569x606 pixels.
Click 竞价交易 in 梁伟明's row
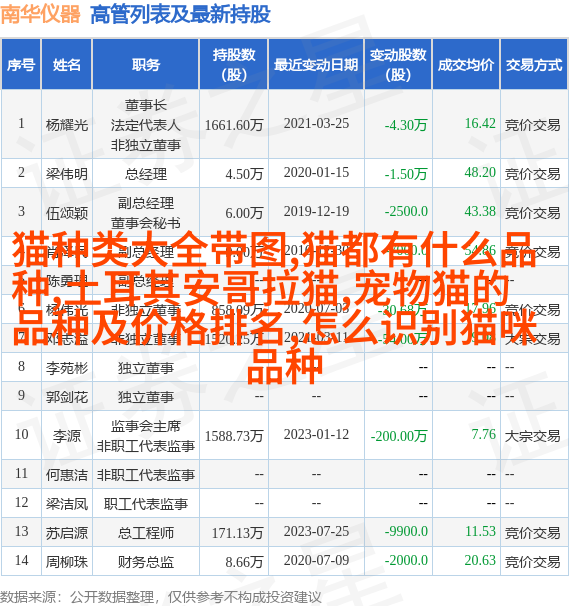click(532, 174)
